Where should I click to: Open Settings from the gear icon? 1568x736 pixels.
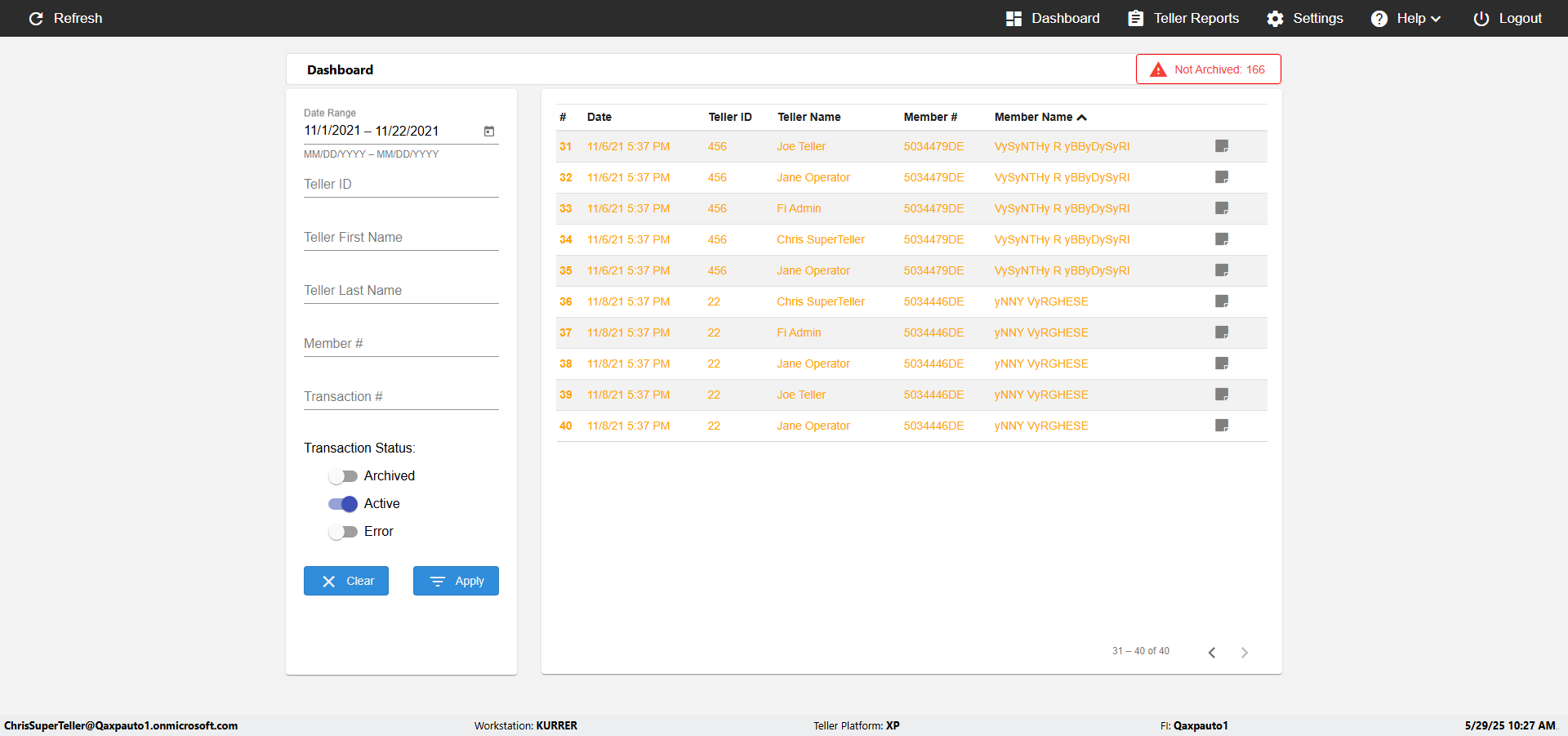click(x=1275, y=18)
